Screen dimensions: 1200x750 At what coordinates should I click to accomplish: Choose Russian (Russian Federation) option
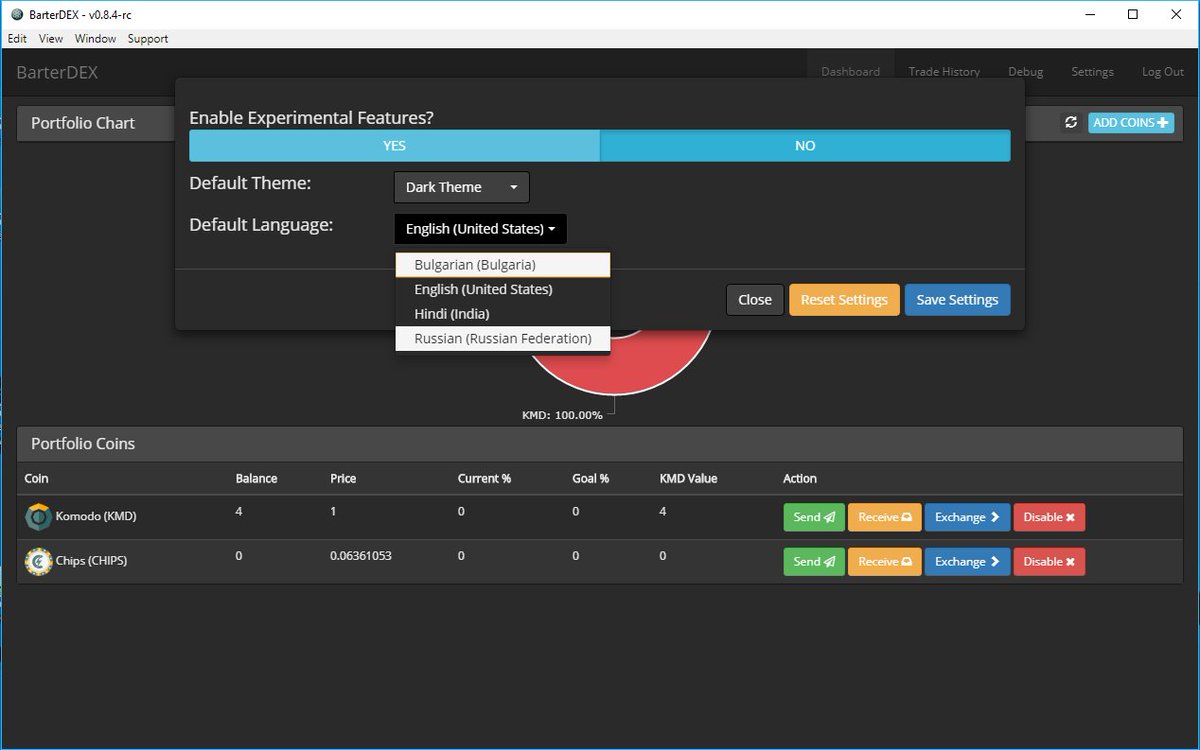pyautogui.click(x=502, y=338)
